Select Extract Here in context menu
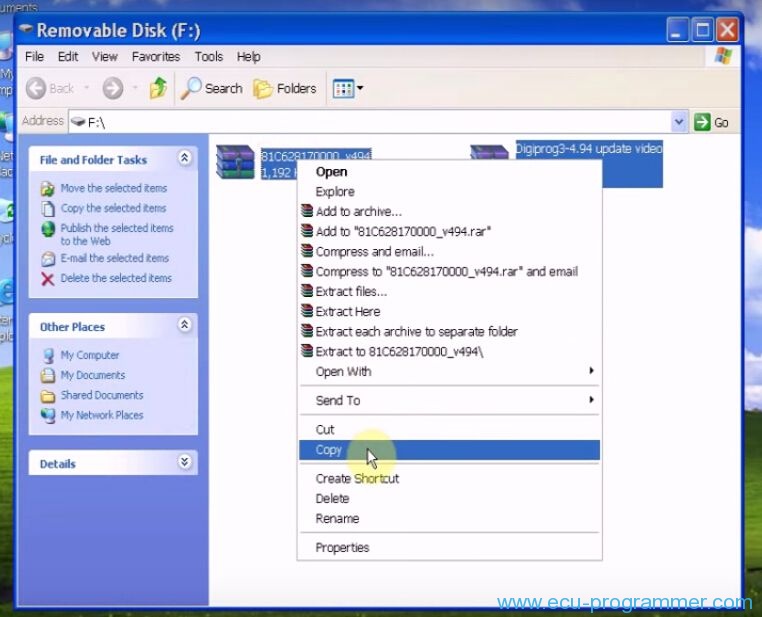This screenshot has width=762, height=617. coord(347,311)
